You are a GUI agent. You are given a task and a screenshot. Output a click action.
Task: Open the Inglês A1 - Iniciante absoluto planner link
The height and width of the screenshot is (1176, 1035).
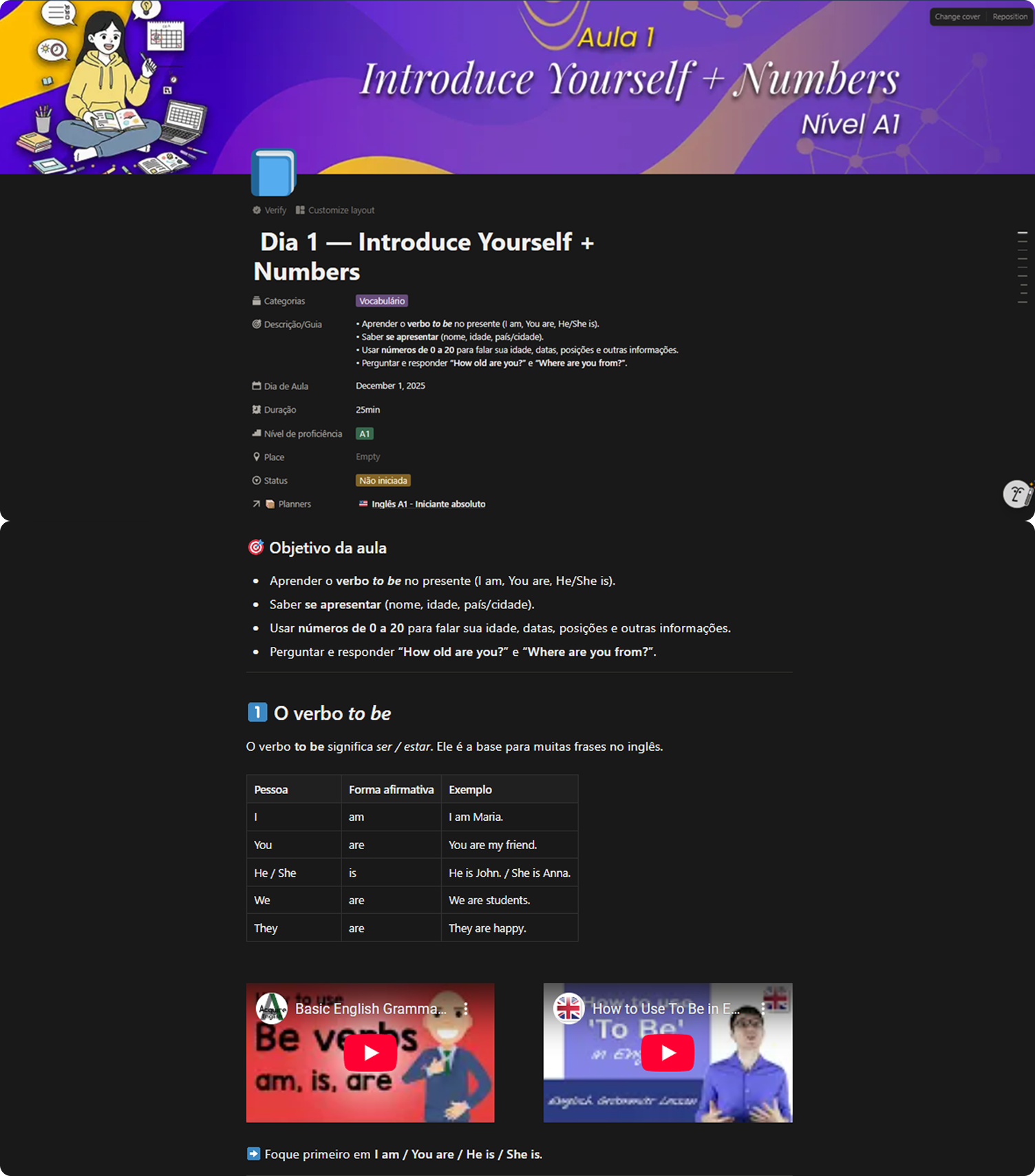click(x=428, y=504)
